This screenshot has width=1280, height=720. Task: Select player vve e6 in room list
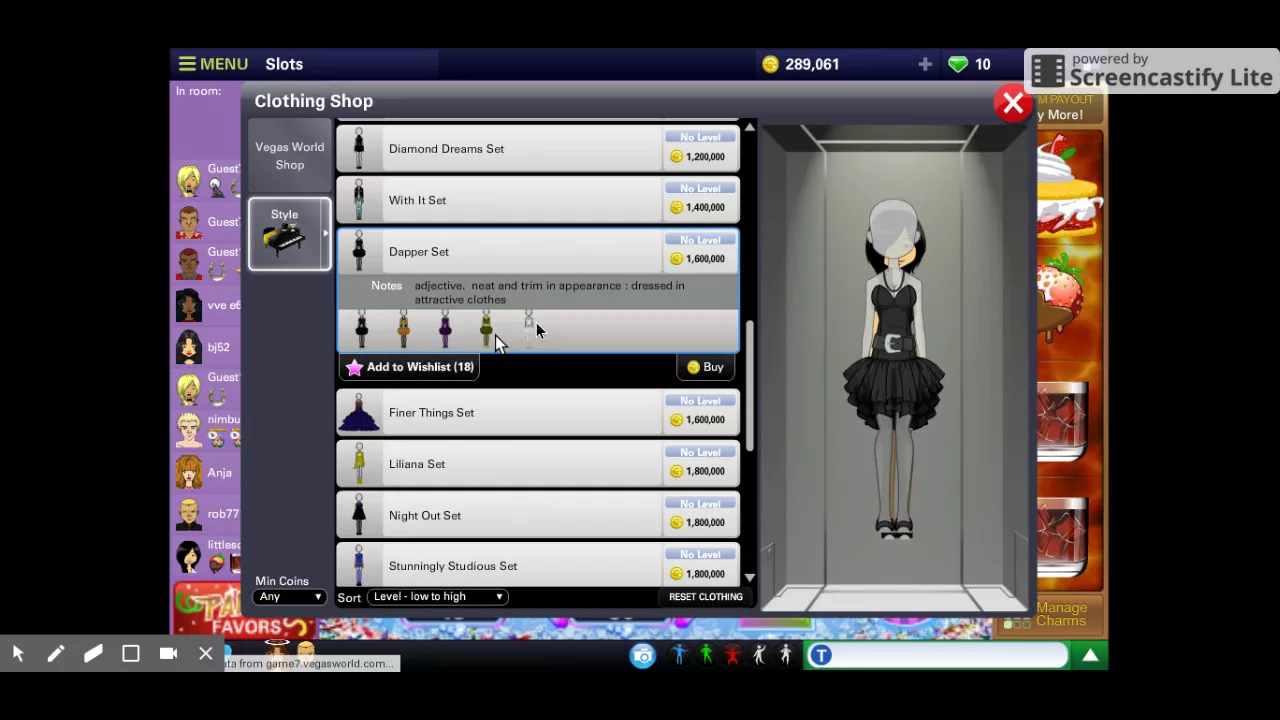tap(205, 306)
